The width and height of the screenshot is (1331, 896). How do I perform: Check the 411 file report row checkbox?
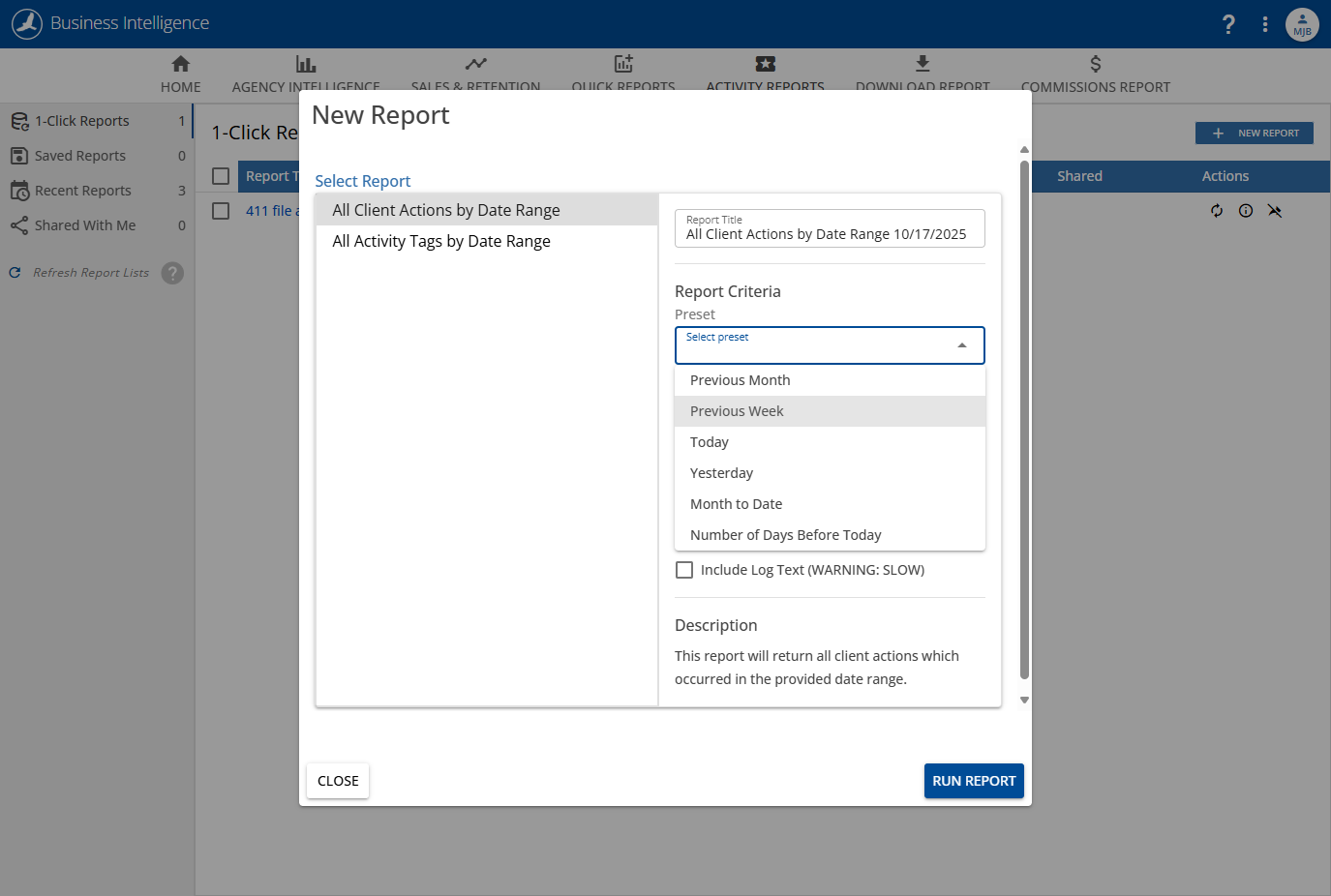[221, 211]
